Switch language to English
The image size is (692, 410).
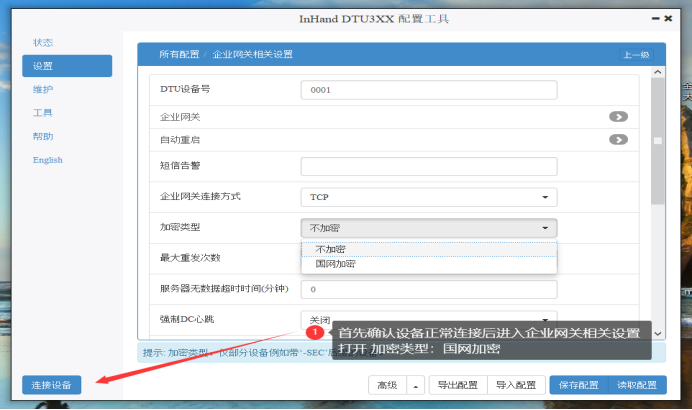(47, 160)
